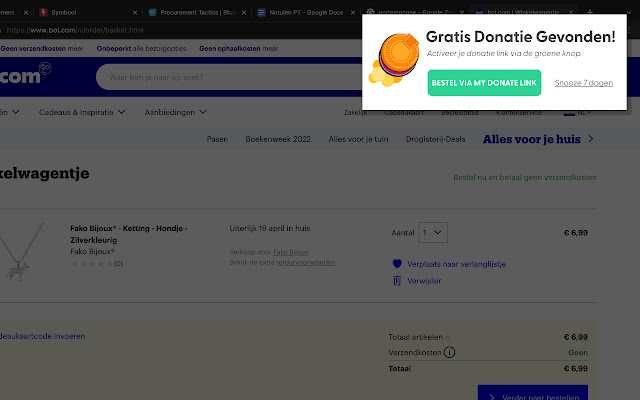Click 'Geen verzendkosten meer' text
The image size is (640, 400).
point(41,49)
